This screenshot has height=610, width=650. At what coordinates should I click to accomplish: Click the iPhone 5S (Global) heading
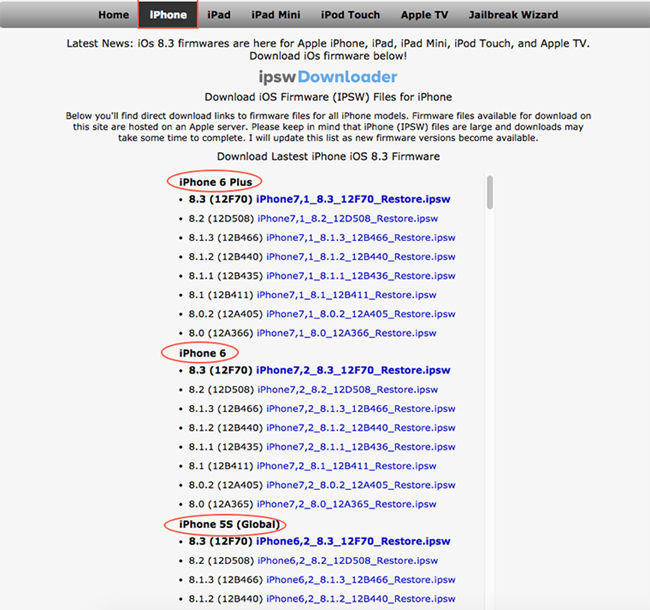(x=229, y=524)
